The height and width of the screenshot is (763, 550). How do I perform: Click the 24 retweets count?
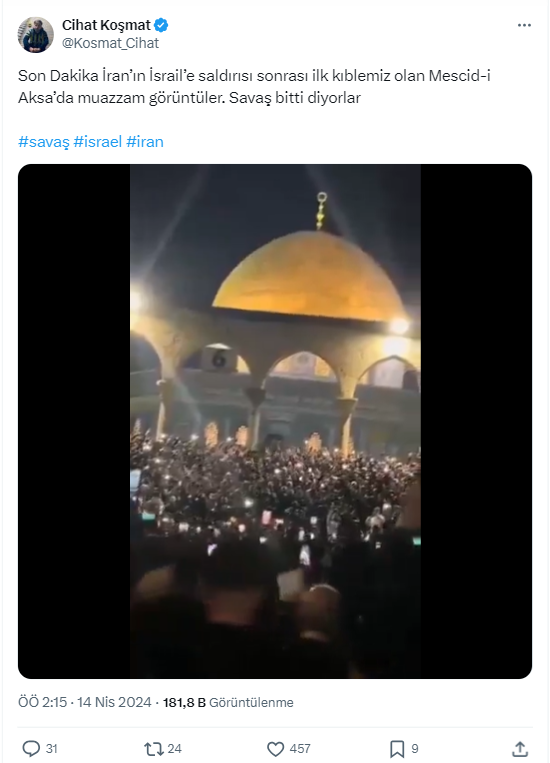[x=174, y=749]
